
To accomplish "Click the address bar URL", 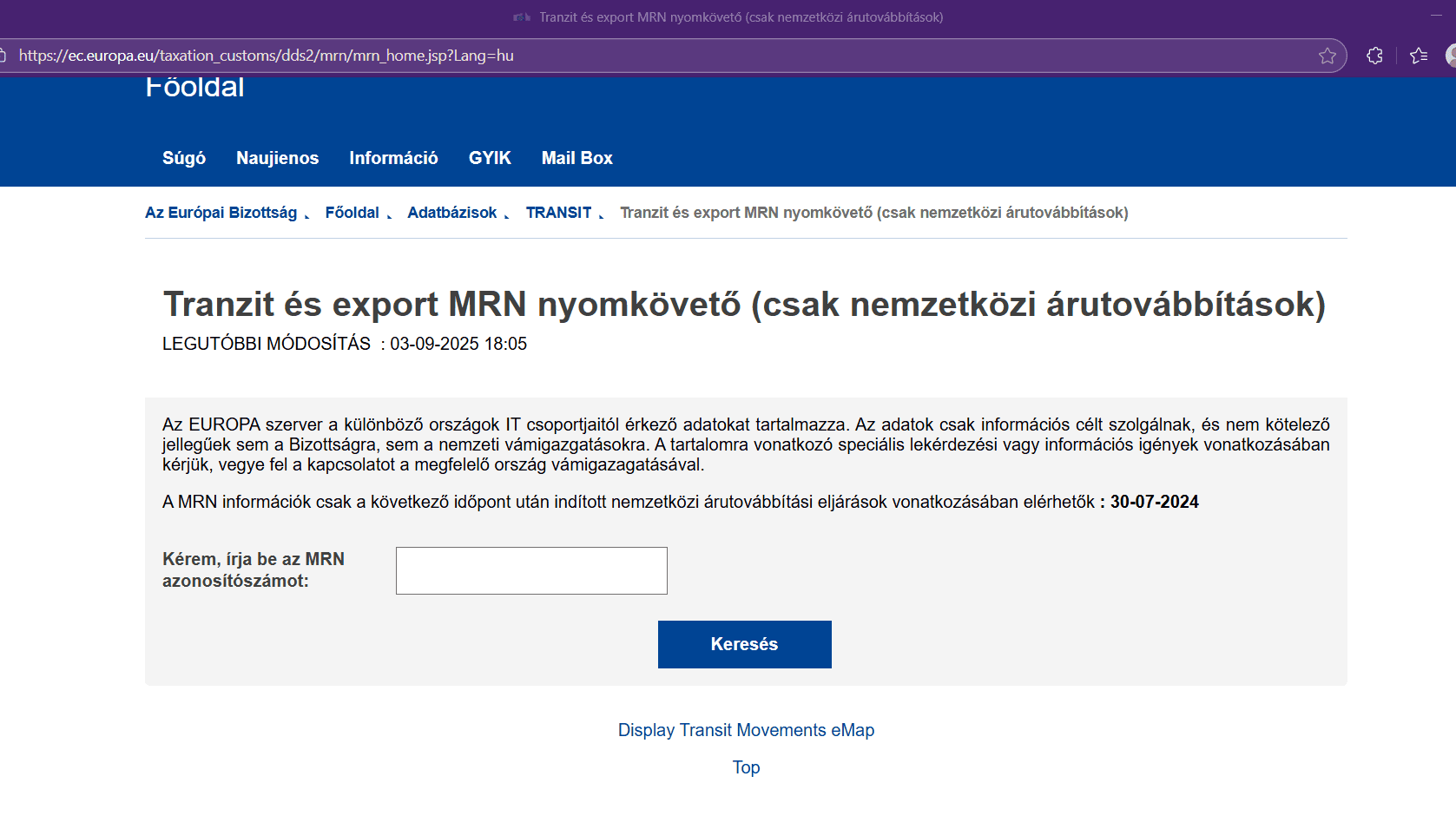I will tap(266, 56).
